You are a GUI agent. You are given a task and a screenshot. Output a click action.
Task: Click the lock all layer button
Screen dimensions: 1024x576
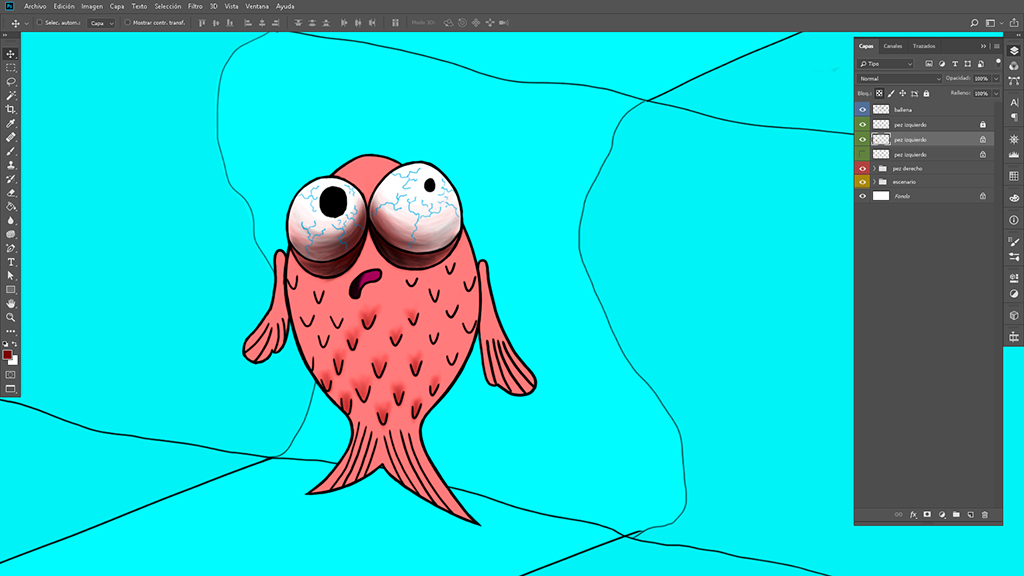point(927,93)
